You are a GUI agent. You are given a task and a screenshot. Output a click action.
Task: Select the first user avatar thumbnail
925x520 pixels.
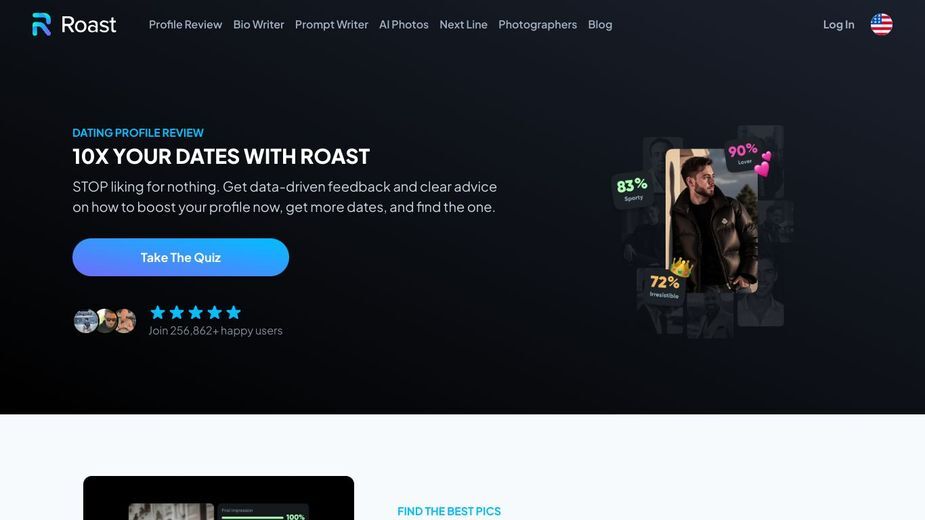tap(86, 321)
